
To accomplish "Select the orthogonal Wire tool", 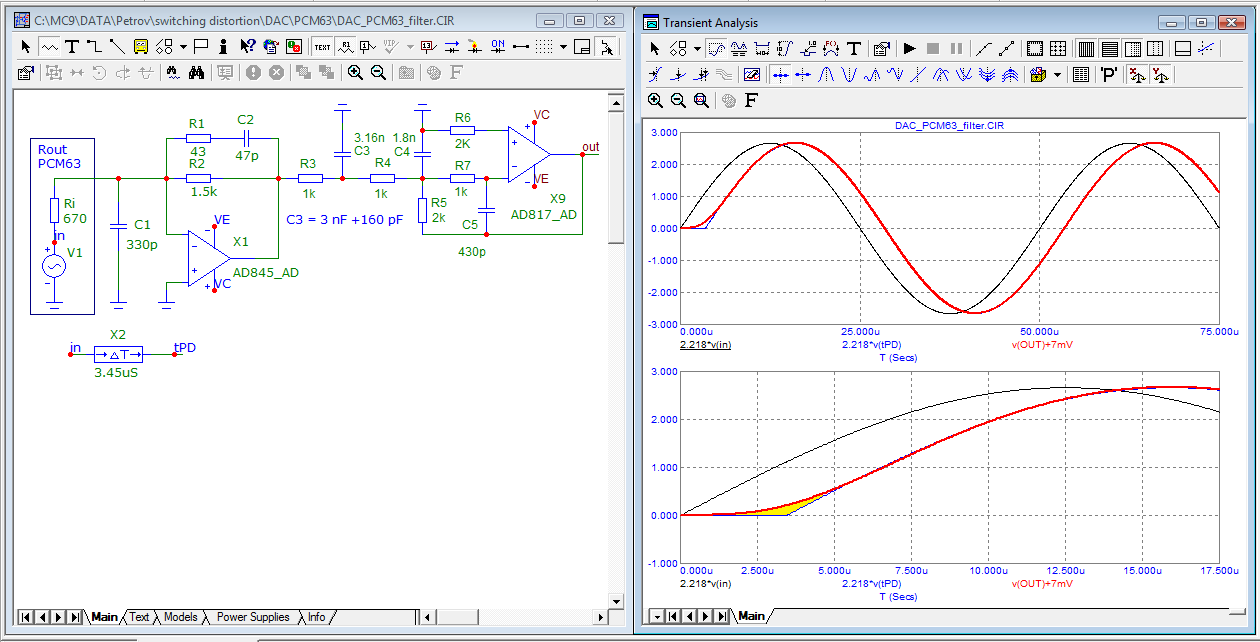I will click(x=94, y=47).
